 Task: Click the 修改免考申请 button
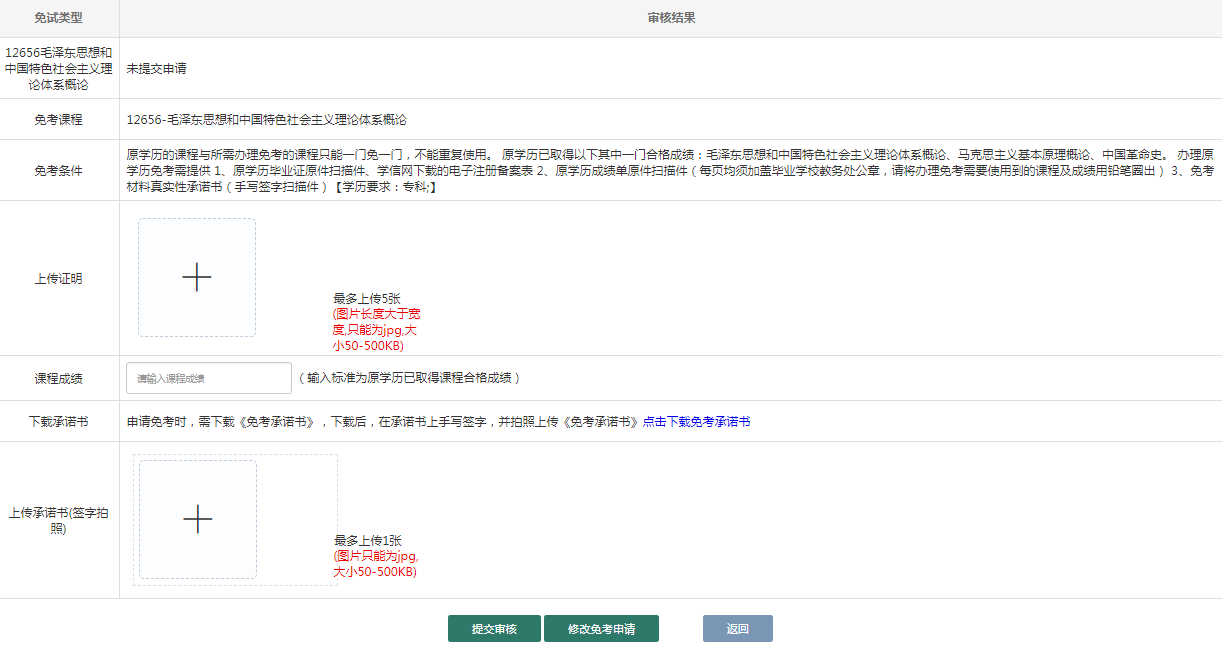point(601,629)
